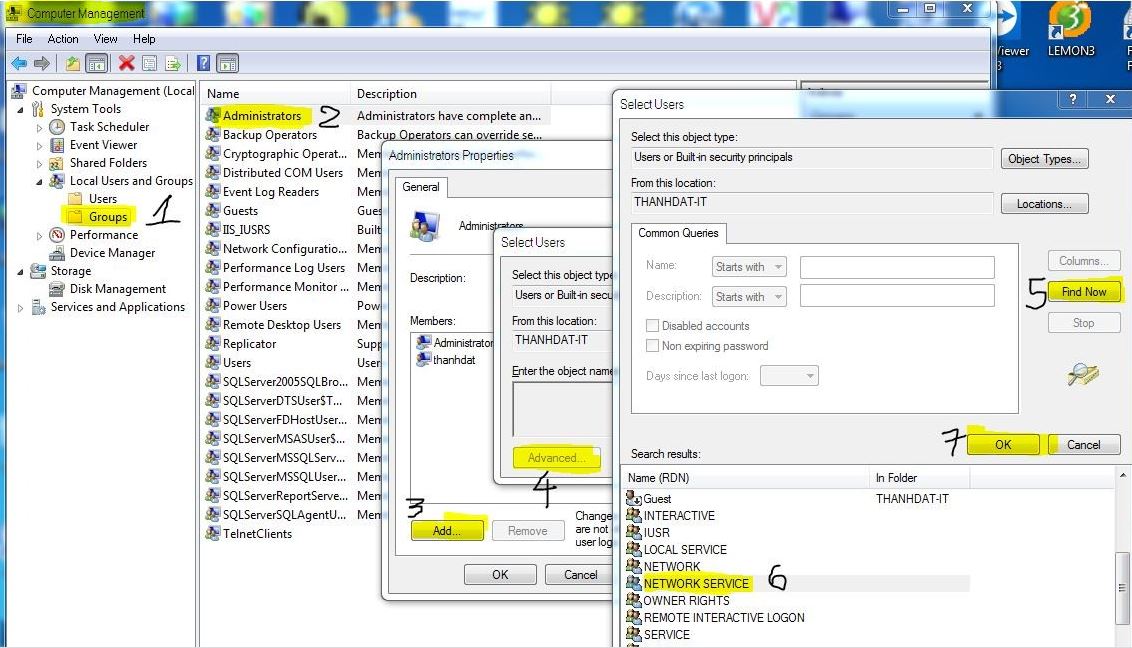Click the Disk Management icon in tree
The width and height of the screenshot is (1132, 648).
tap(57, 289)
